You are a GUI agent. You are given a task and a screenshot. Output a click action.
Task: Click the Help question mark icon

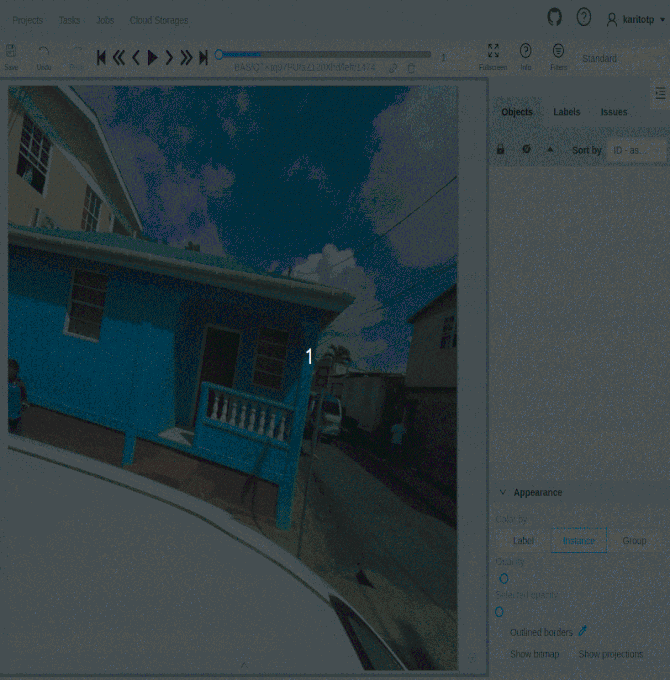(584, 17)
